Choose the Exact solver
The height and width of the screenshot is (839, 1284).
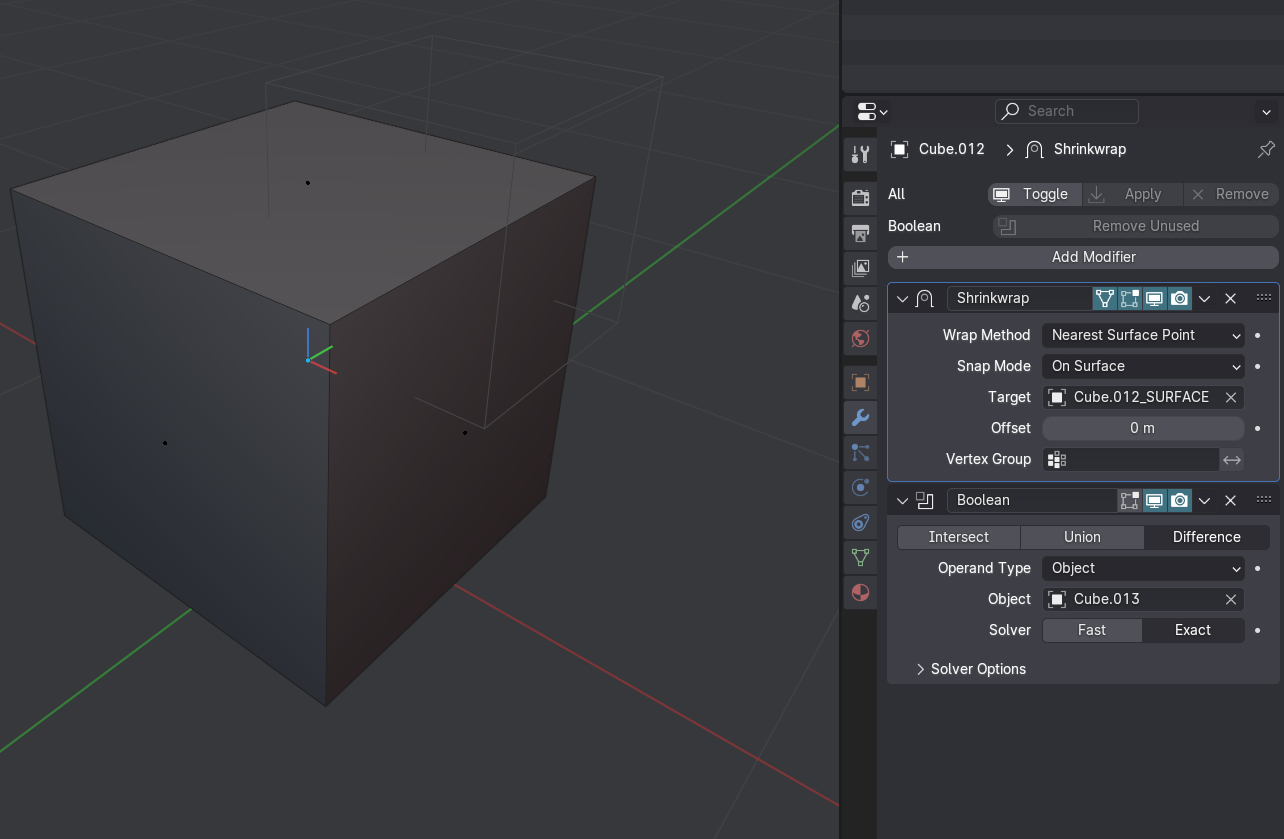pos(1193,630)
